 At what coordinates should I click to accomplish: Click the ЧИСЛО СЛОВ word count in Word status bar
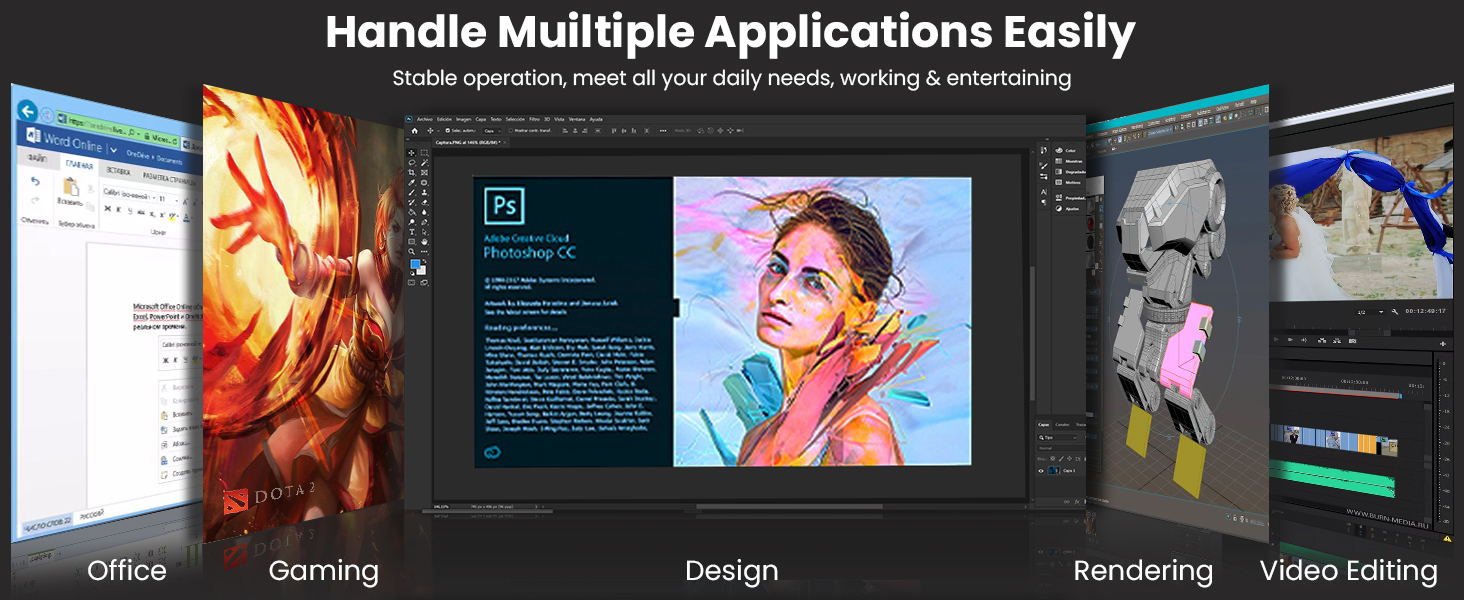point(47,524)
